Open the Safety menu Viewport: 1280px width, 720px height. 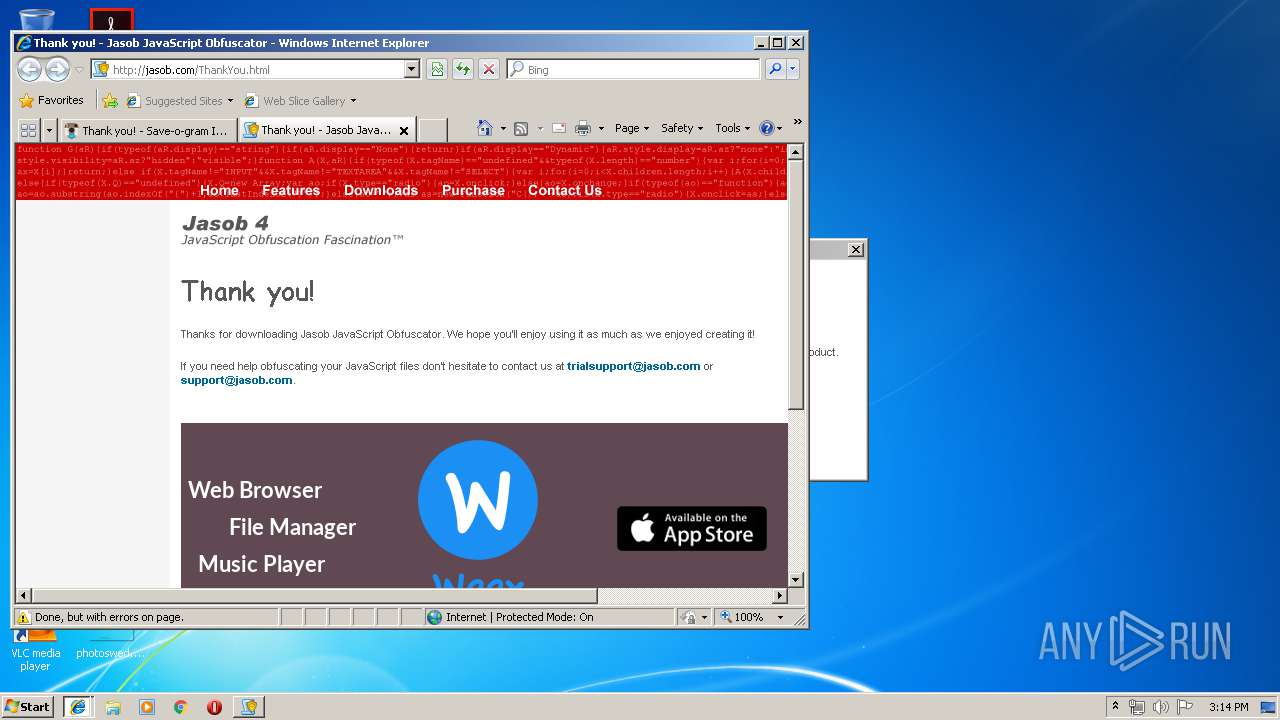click(x=682, y=128)
